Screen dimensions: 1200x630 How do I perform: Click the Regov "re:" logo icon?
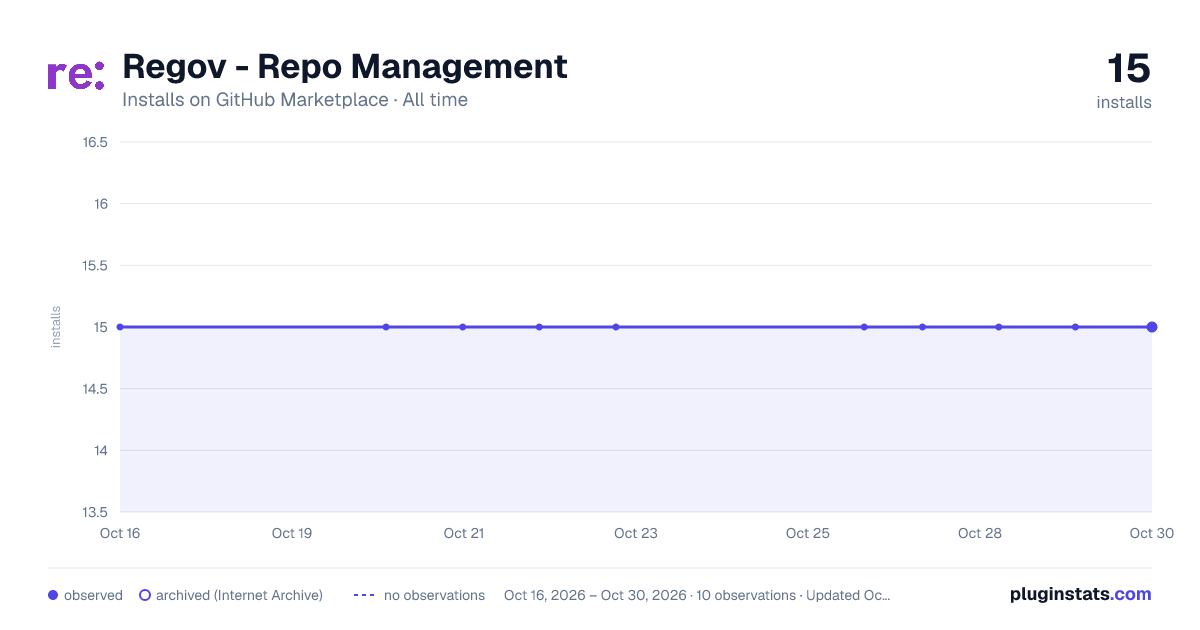pyautogui.click(x=76, y=75)
